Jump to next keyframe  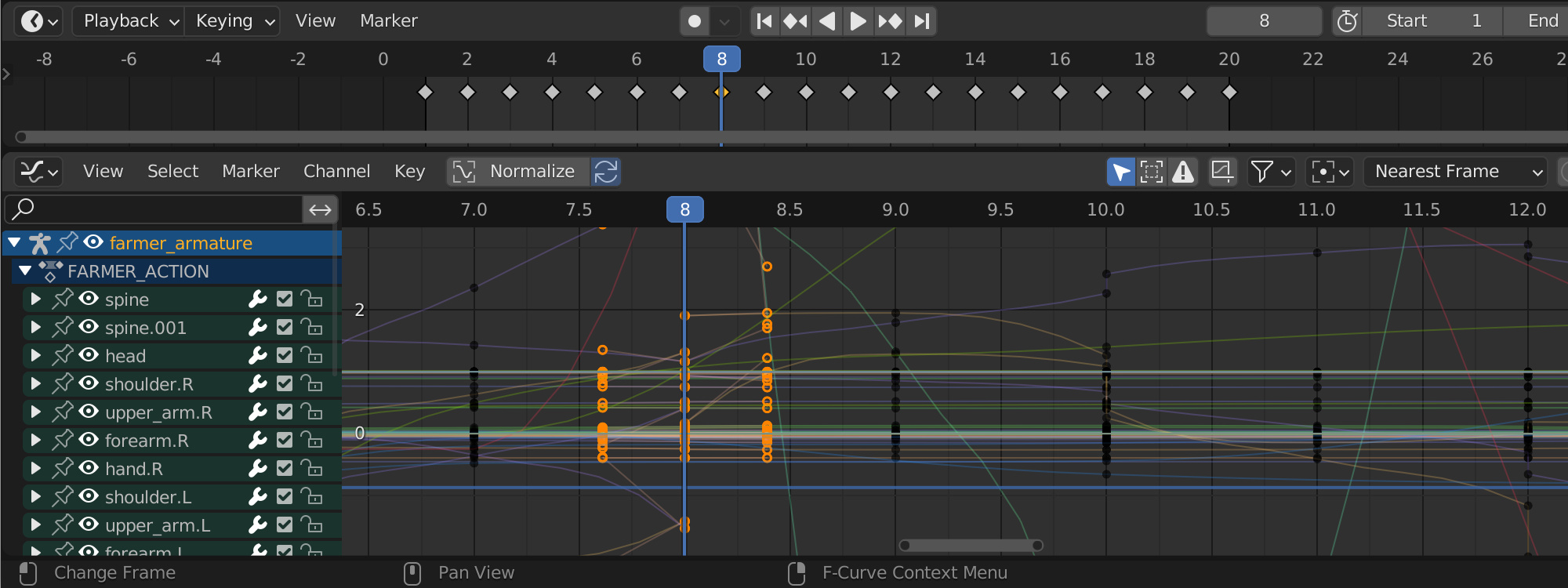pos(890,21)
